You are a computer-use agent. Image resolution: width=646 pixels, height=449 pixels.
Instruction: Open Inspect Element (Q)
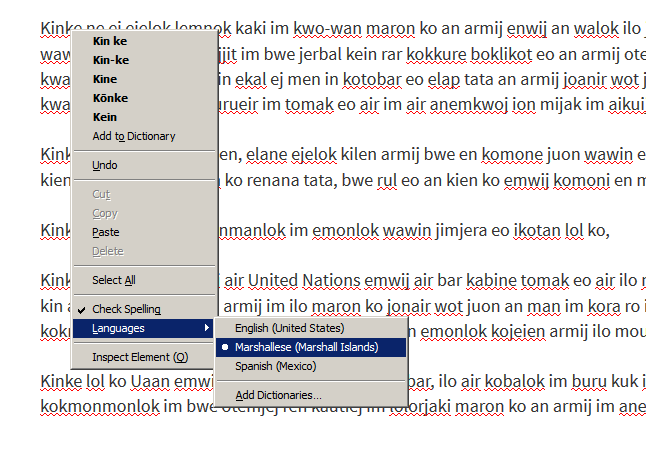click(144, 357)
